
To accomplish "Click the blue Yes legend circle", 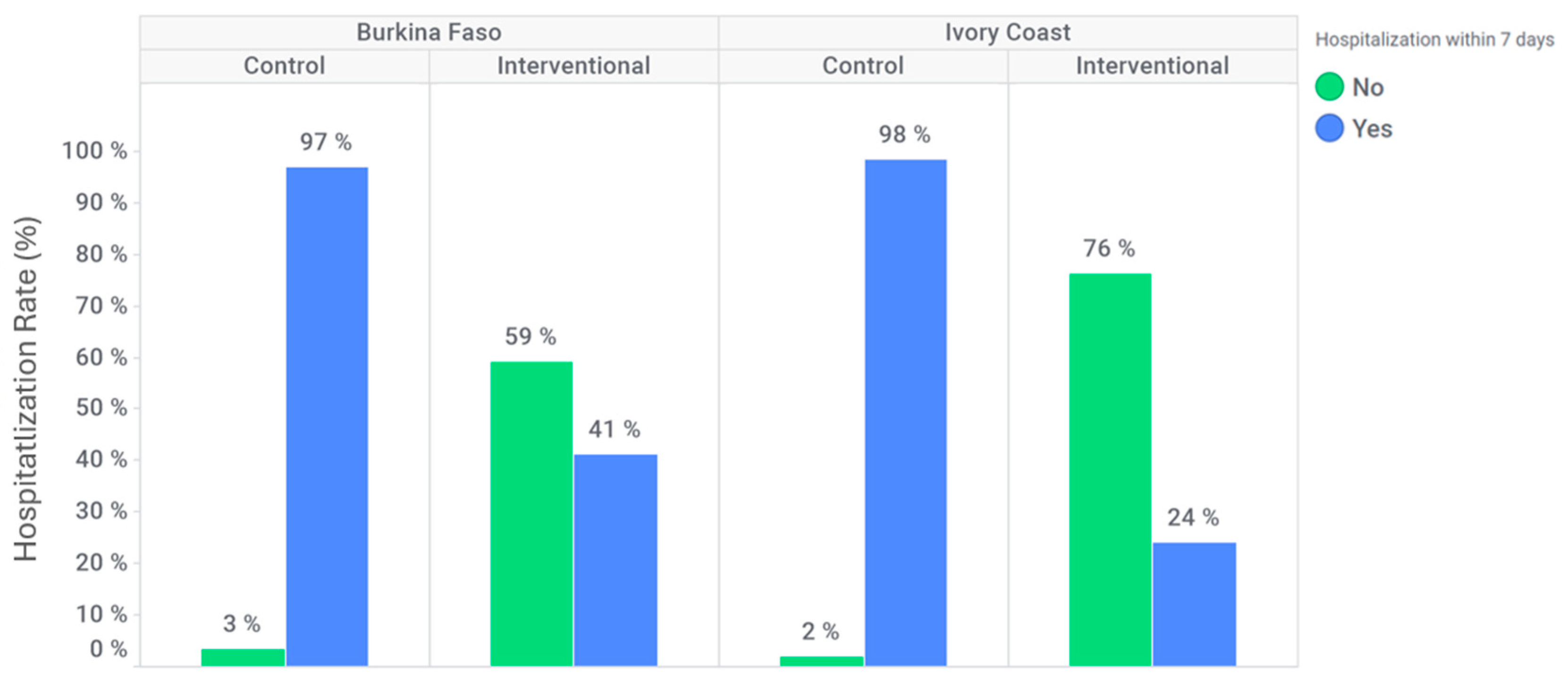I will click(1329, 128).
